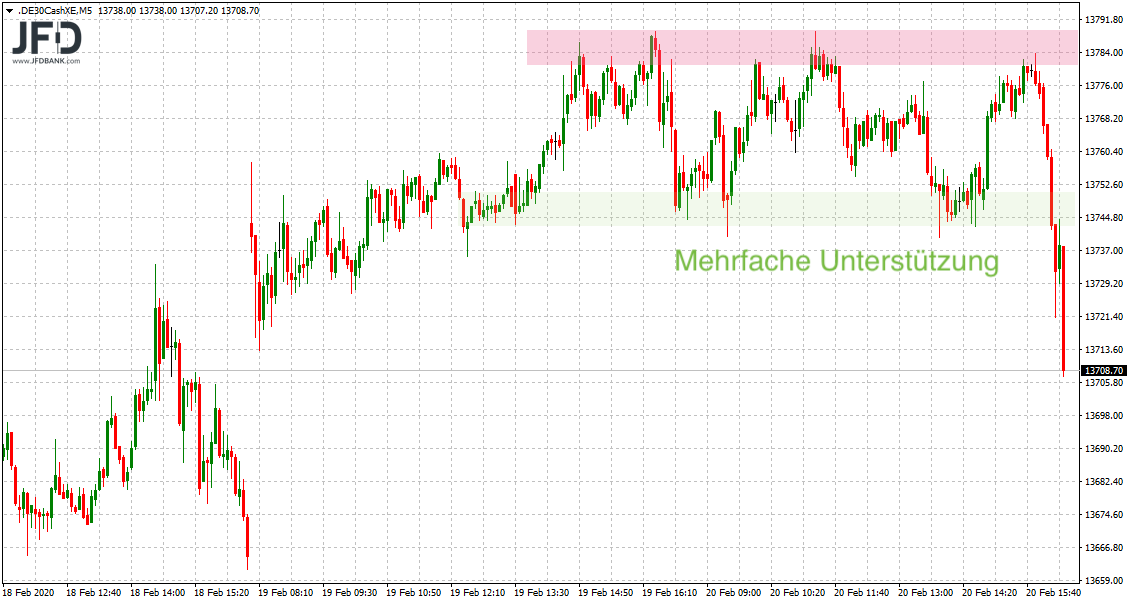Click the last long red candle at right
This screenshot has height=604, width=1130.
1062,310
